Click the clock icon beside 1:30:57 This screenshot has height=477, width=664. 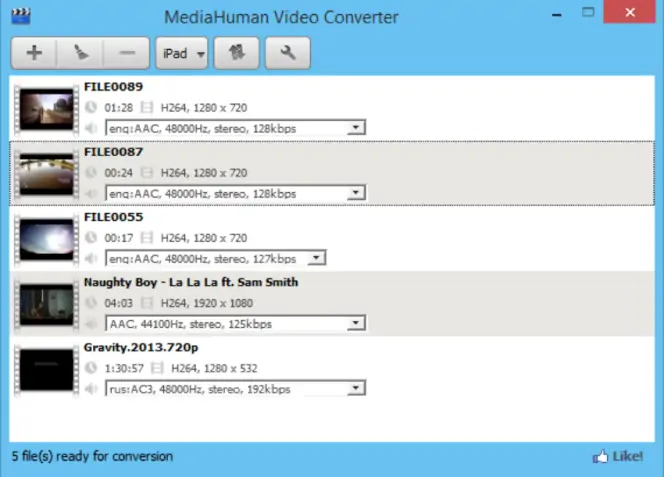pyautogui.click(x=91, y=368)
